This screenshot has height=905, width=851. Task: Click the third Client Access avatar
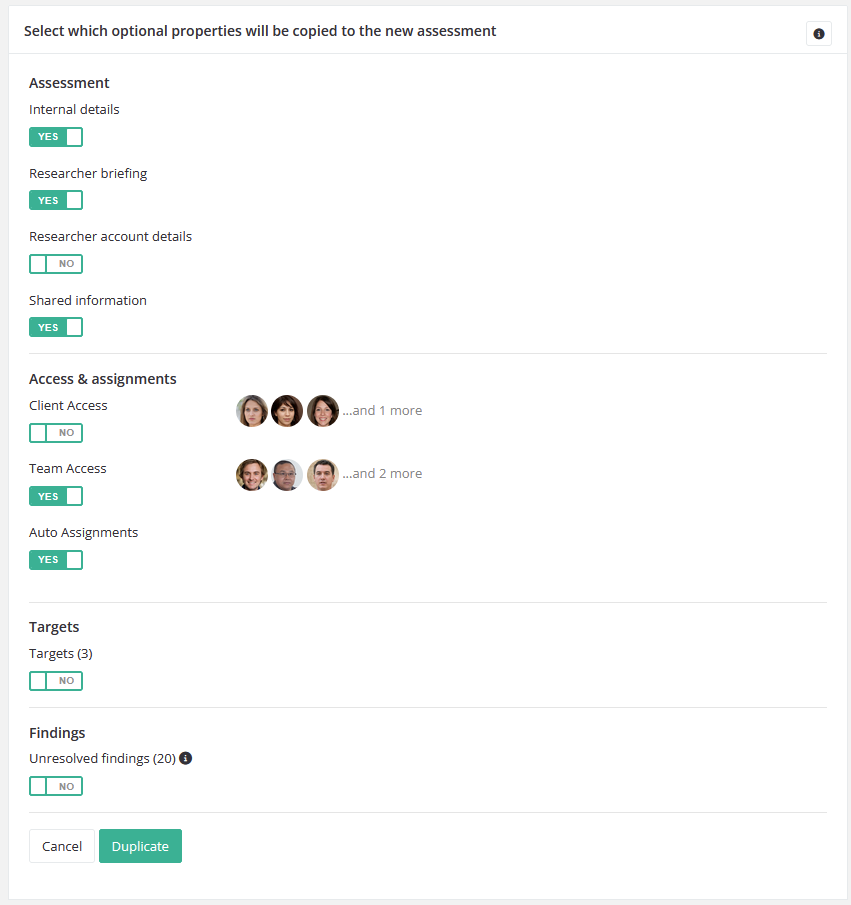(322, 410)
